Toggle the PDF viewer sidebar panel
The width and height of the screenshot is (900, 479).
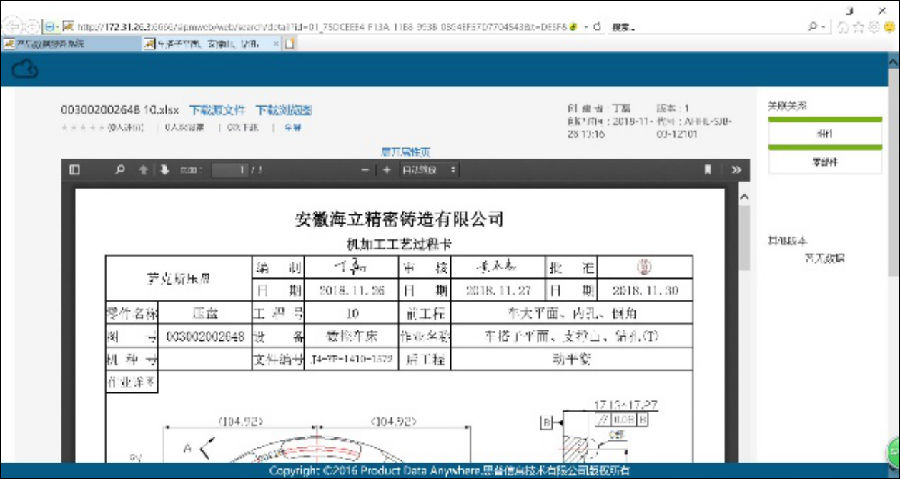(x=74, y=170)
